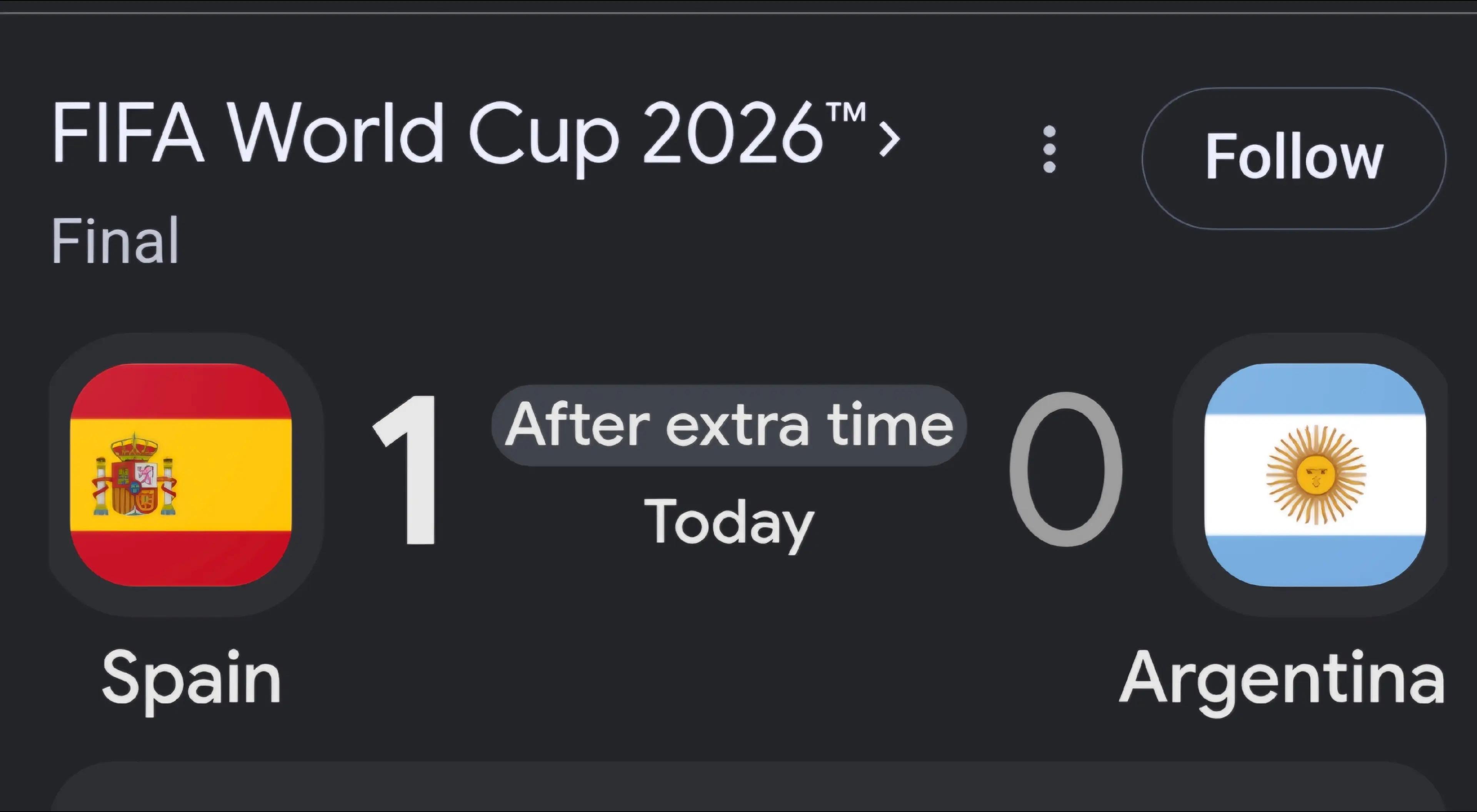The image size is (1477, 812).
Task: Click the After extra time badge
Action: [x=729, y=425]
